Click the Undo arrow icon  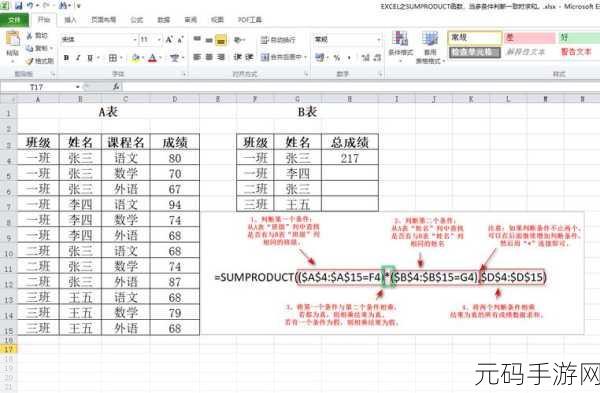(x=30, y=5)
